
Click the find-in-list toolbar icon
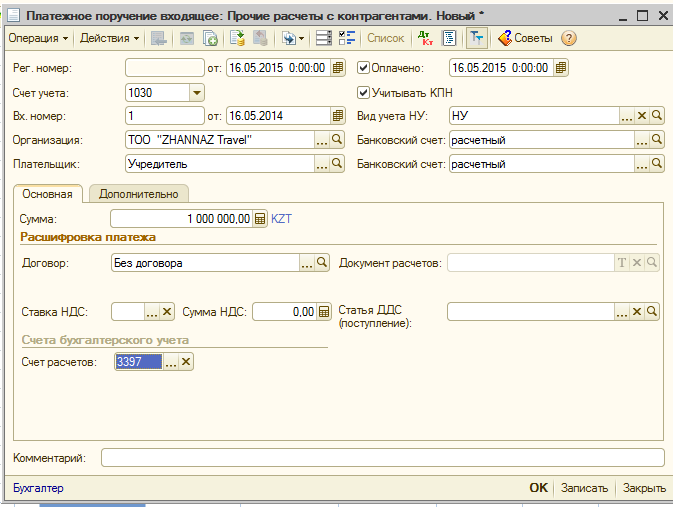point(159,38)
